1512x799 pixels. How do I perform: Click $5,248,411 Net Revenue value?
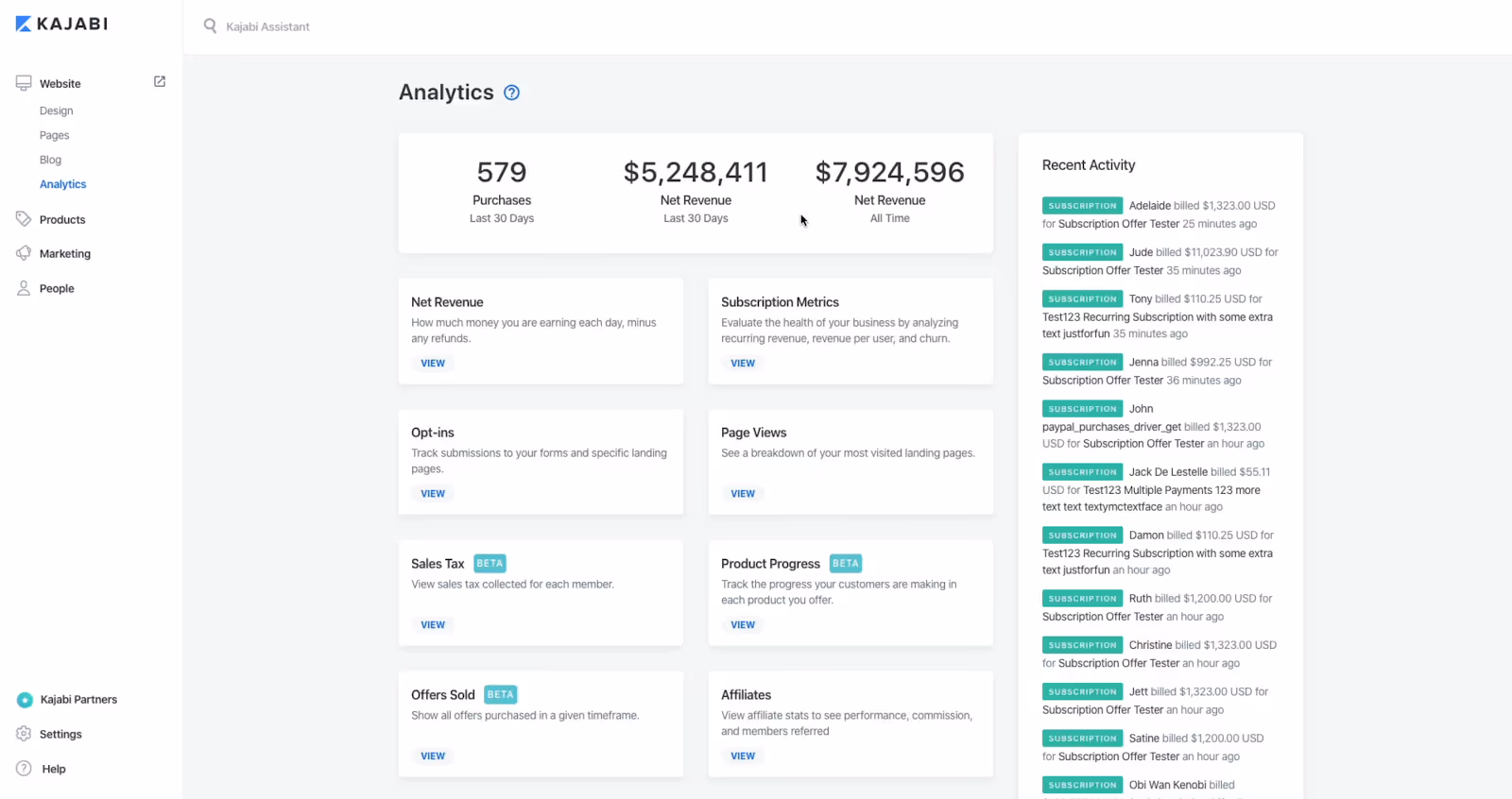point(696,172)
